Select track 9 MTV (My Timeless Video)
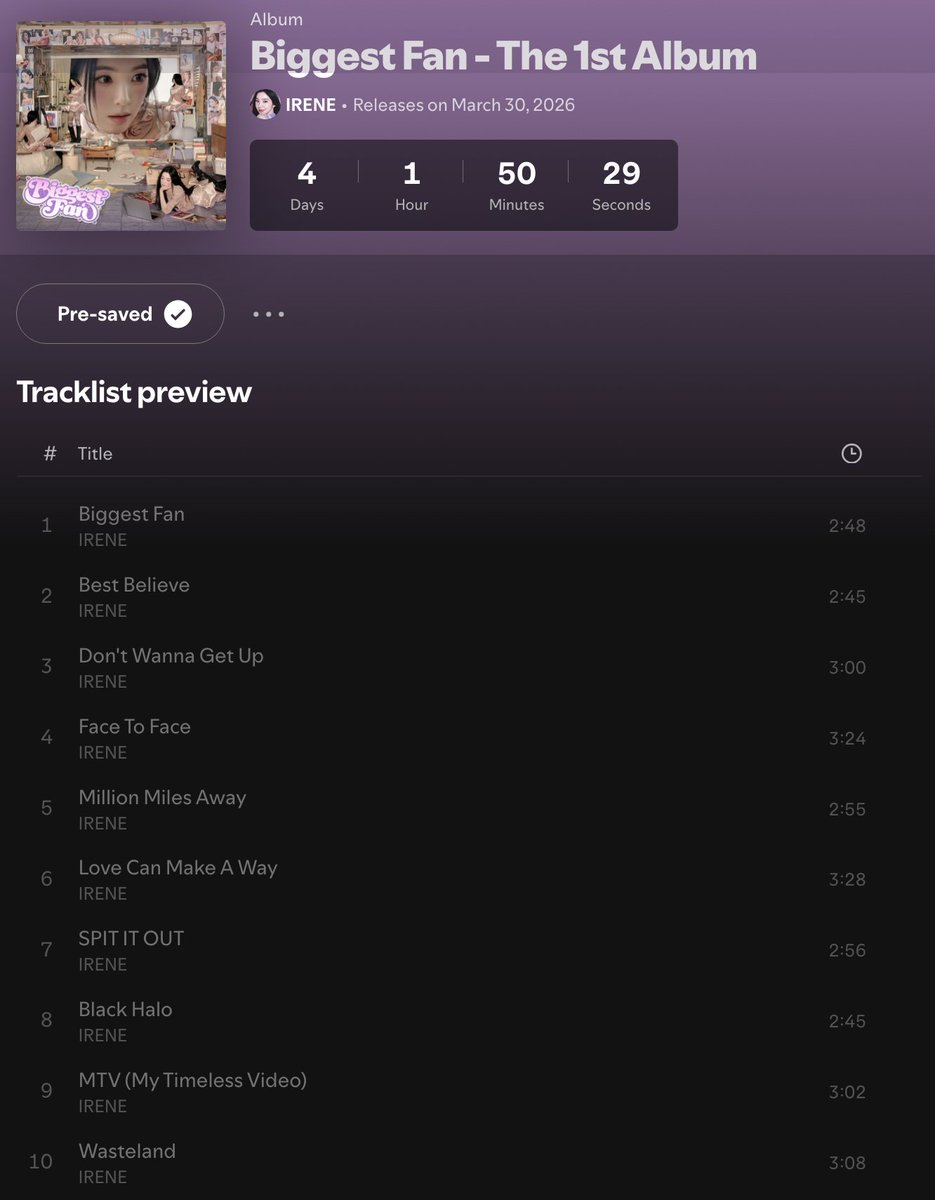This screenshot has height=1200, width=935. click(469, 1093)
